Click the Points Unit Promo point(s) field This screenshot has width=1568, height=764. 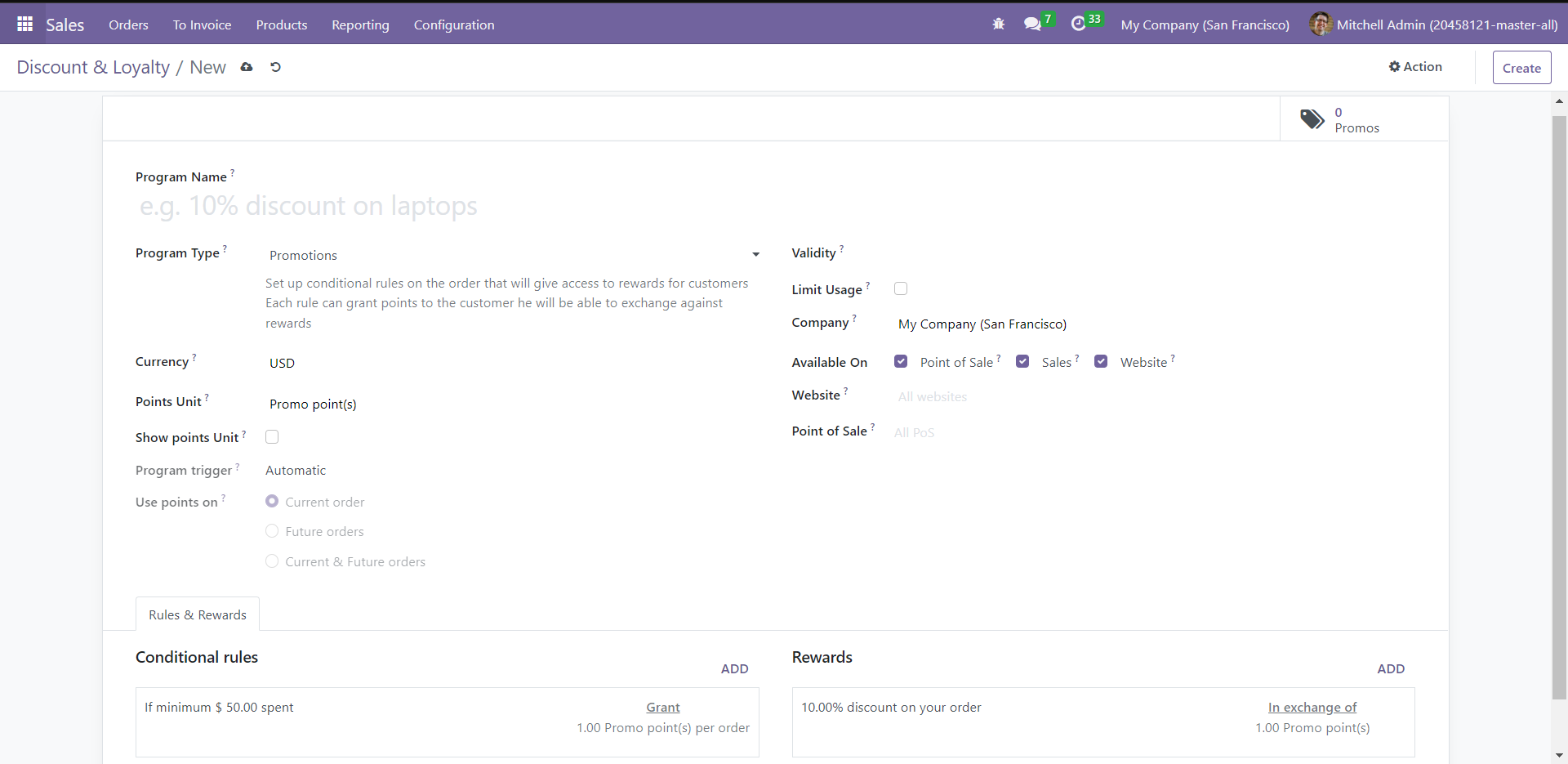tap(512, 404)
